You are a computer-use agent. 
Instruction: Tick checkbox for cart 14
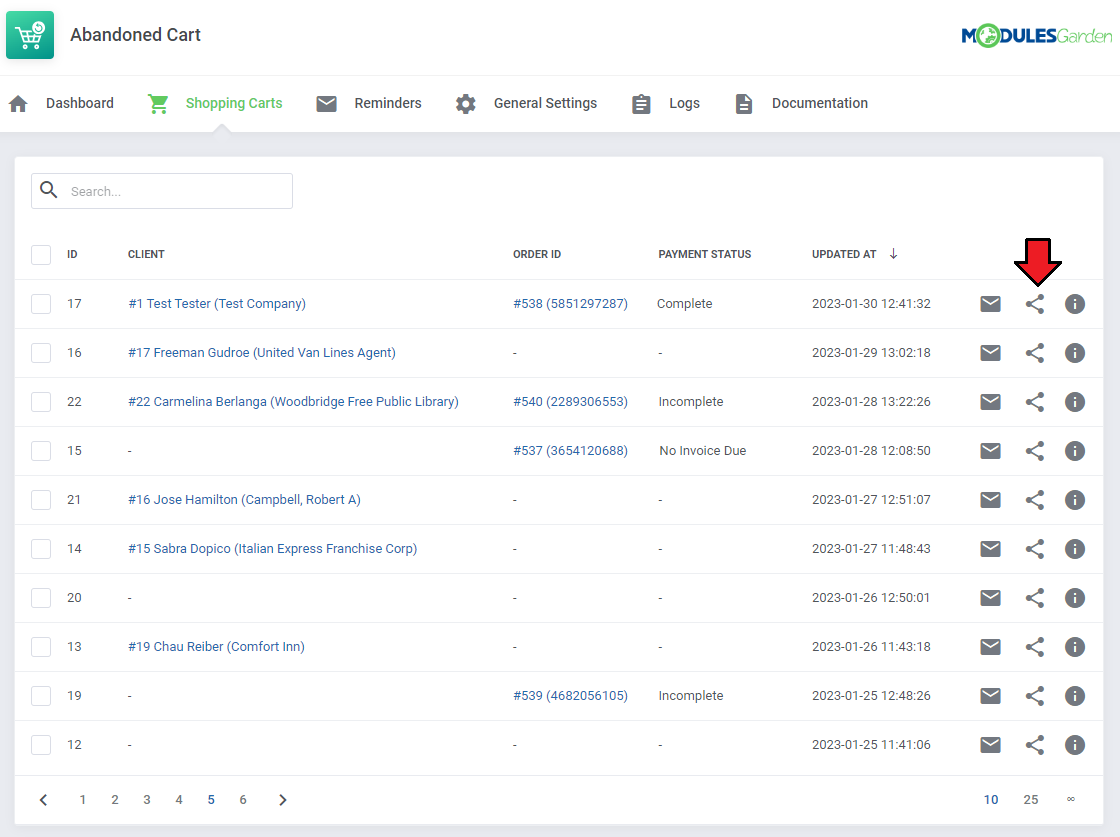point(41,548)
